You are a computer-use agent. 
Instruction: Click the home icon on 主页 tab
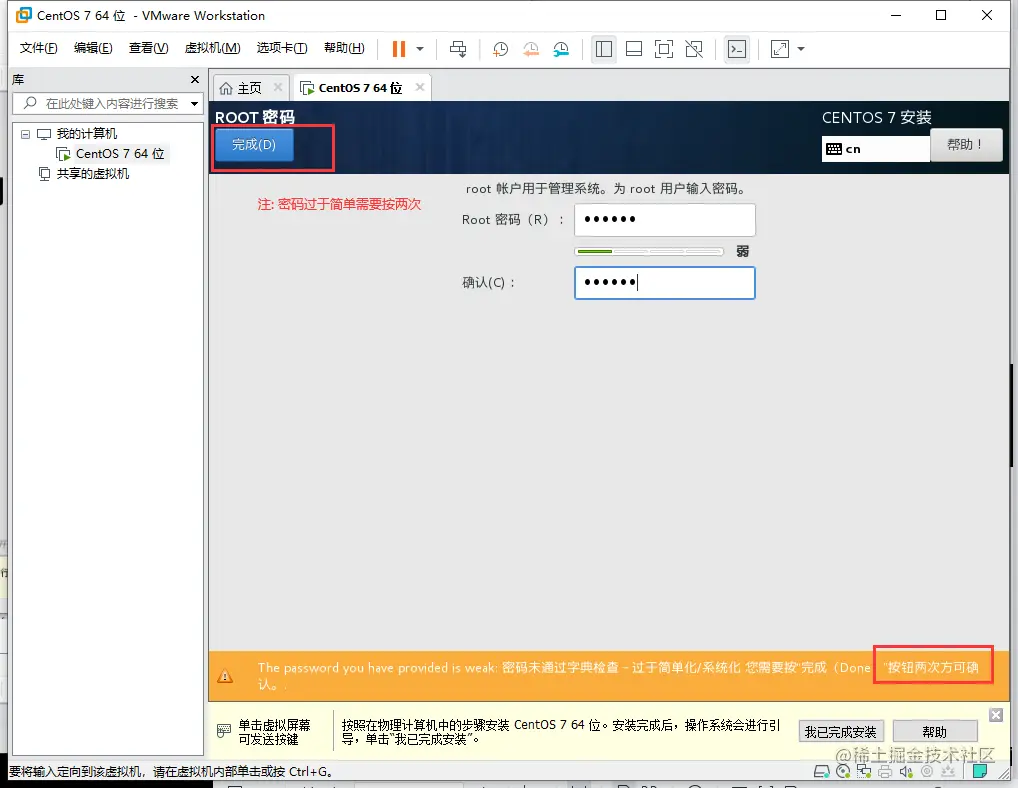pyautogui.click(x=226, y=88)
